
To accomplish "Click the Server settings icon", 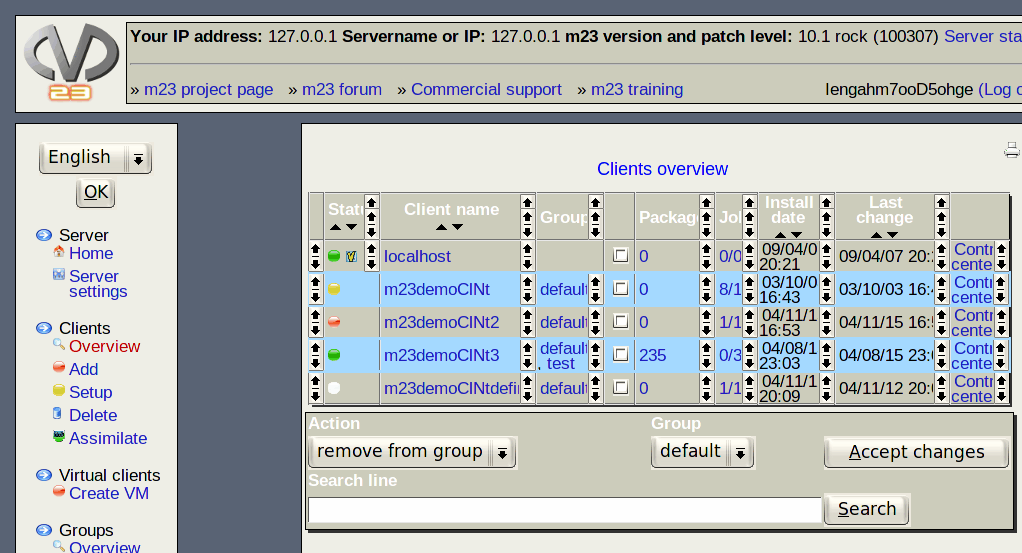I will [59, 275].
